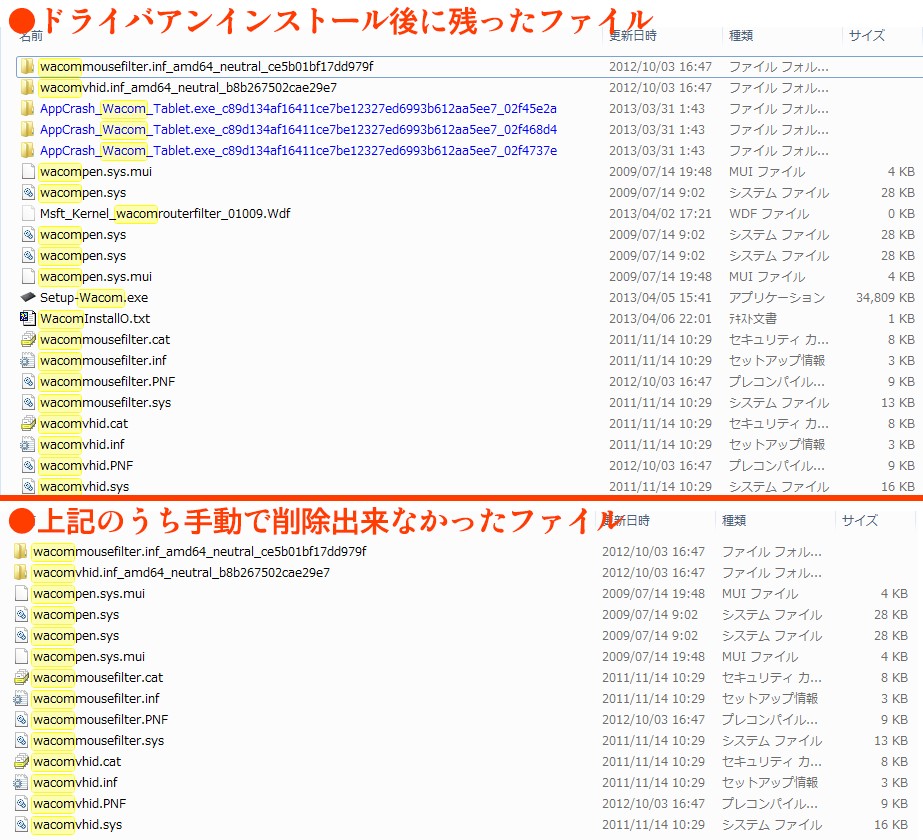Click the ﾃｷｽﾄ文書 type cell
923x840 pixels.
pyautogui.click(x=753, y=318)
